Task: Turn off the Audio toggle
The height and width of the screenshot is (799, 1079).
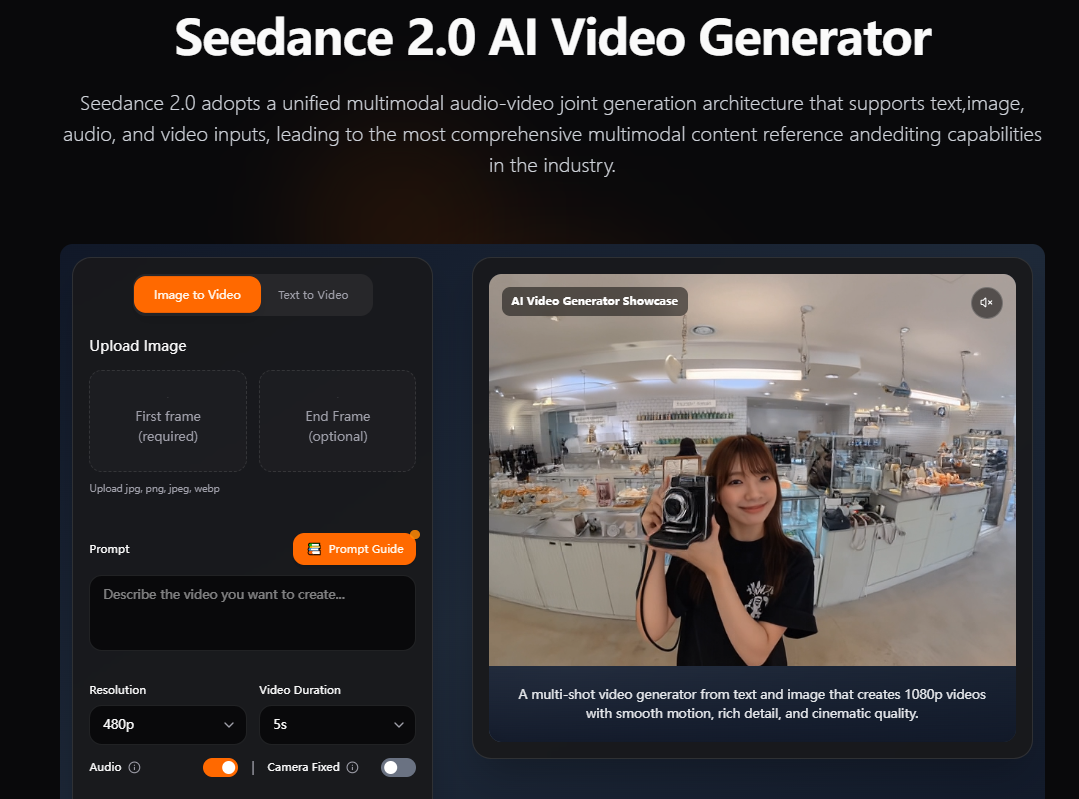Action: click(220, 767)
